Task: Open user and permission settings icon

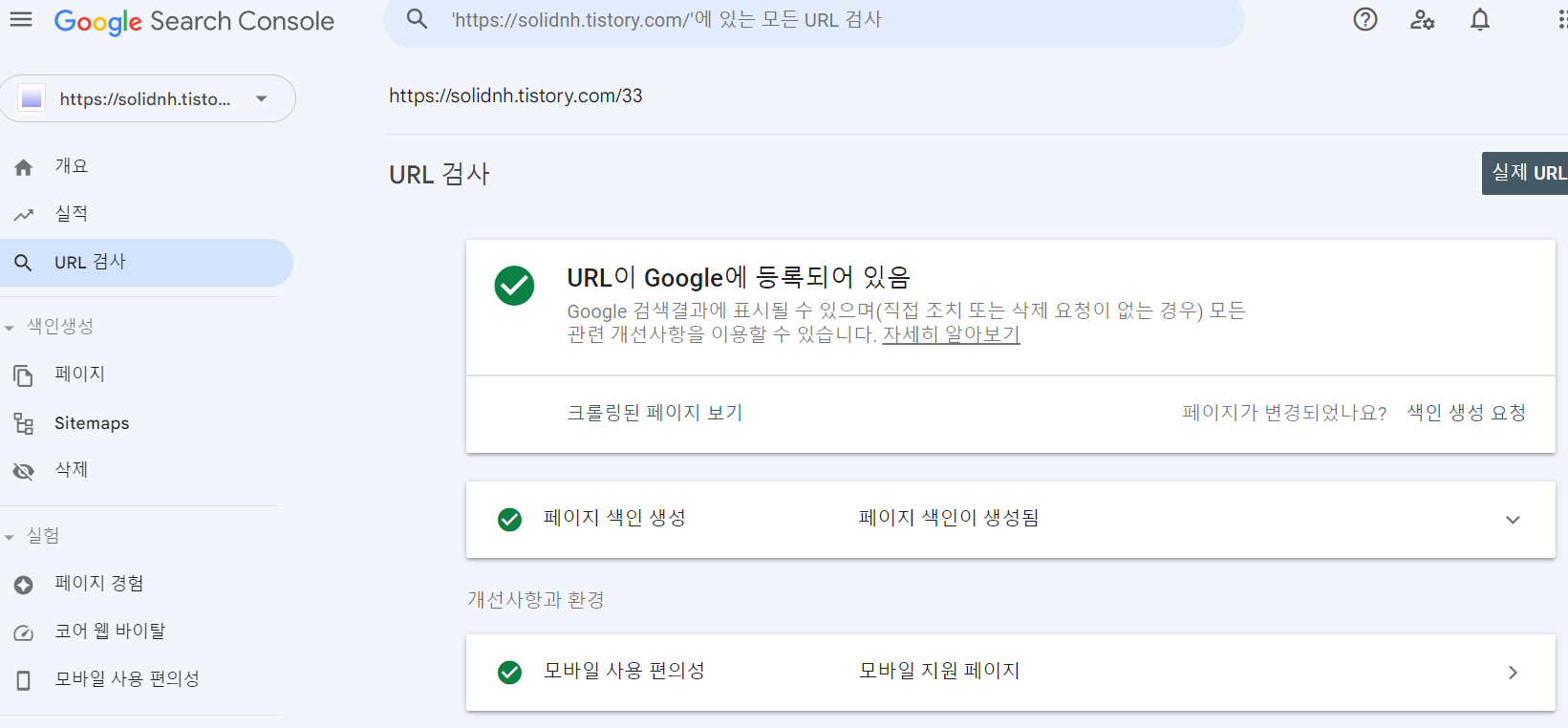Action: point(1423,19)
